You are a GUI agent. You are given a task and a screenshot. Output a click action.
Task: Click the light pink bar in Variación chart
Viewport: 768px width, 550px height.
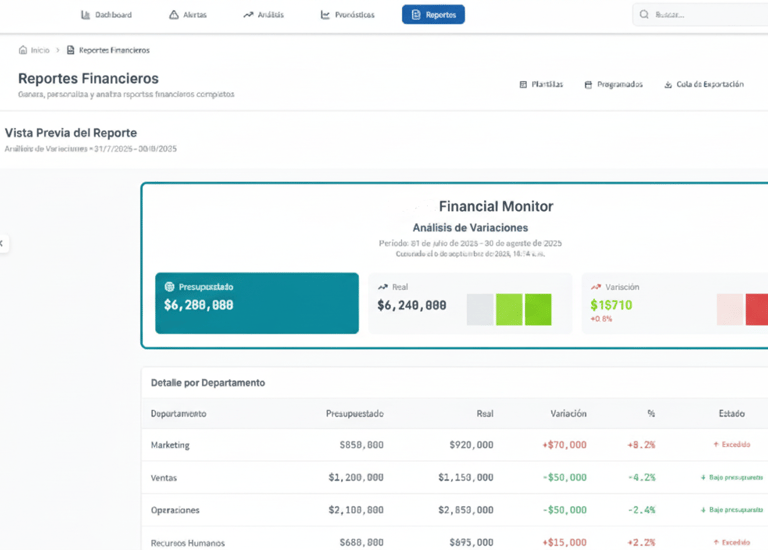(730, 310)
